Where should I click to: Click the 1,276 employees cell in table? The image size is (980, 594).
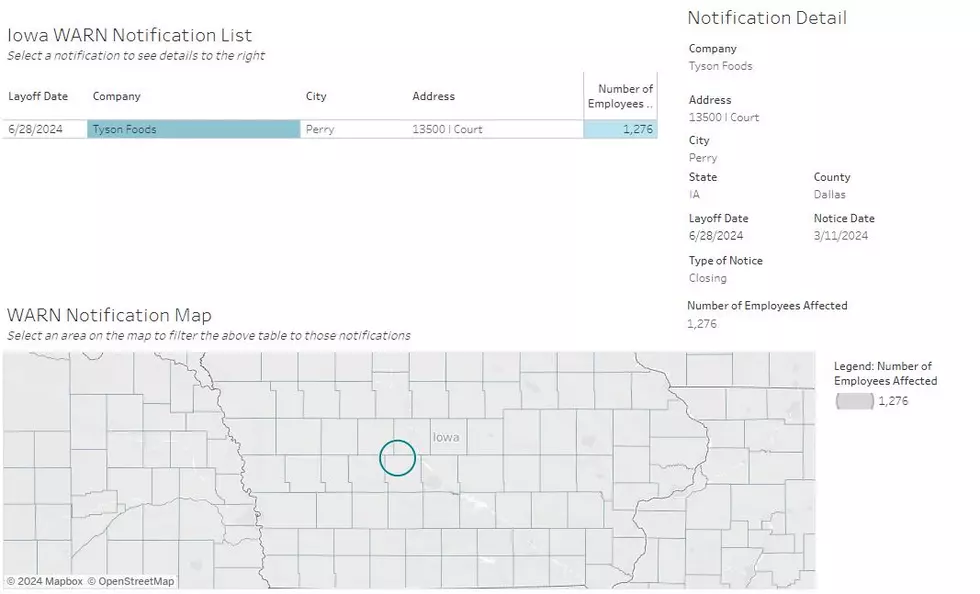click(x=620, y=129)
